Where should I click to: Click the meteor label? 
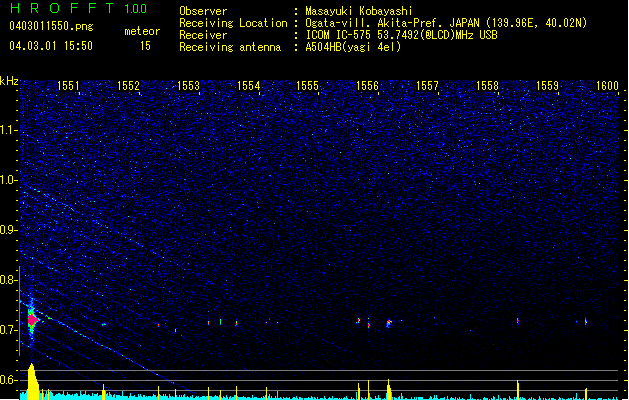[142, 31]
